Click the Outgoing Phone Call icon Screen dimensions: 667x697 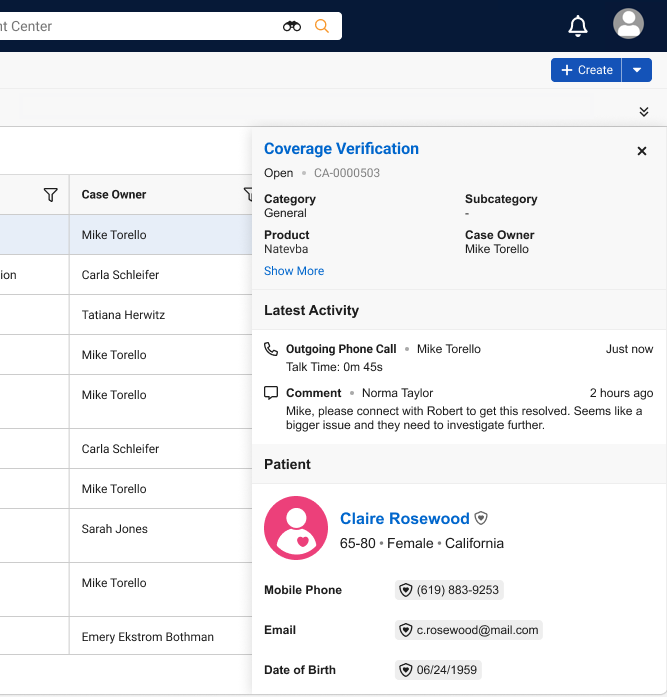point(271,349)
